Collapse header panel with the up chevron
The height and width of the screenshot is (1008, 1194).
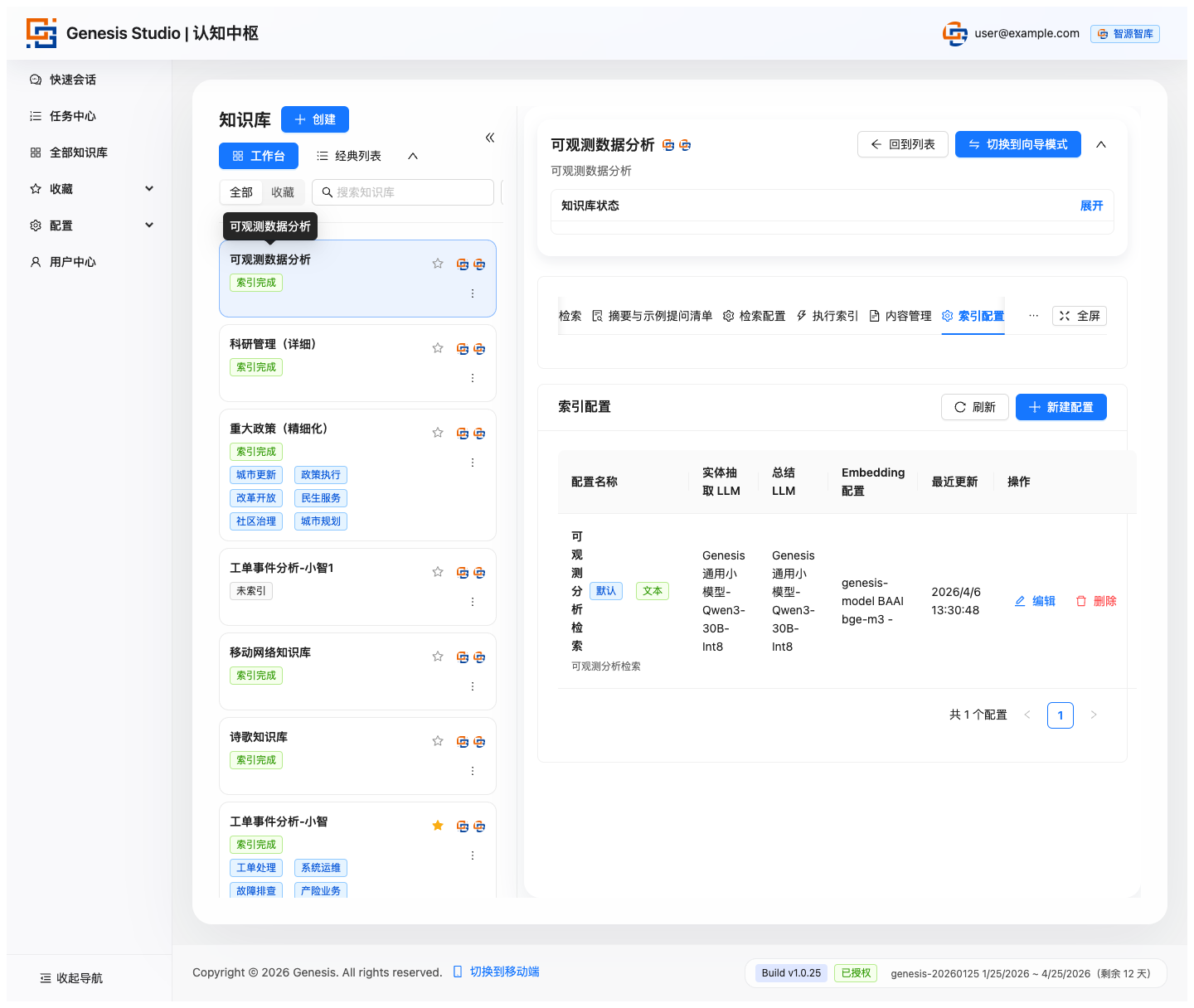point(1101,144)
